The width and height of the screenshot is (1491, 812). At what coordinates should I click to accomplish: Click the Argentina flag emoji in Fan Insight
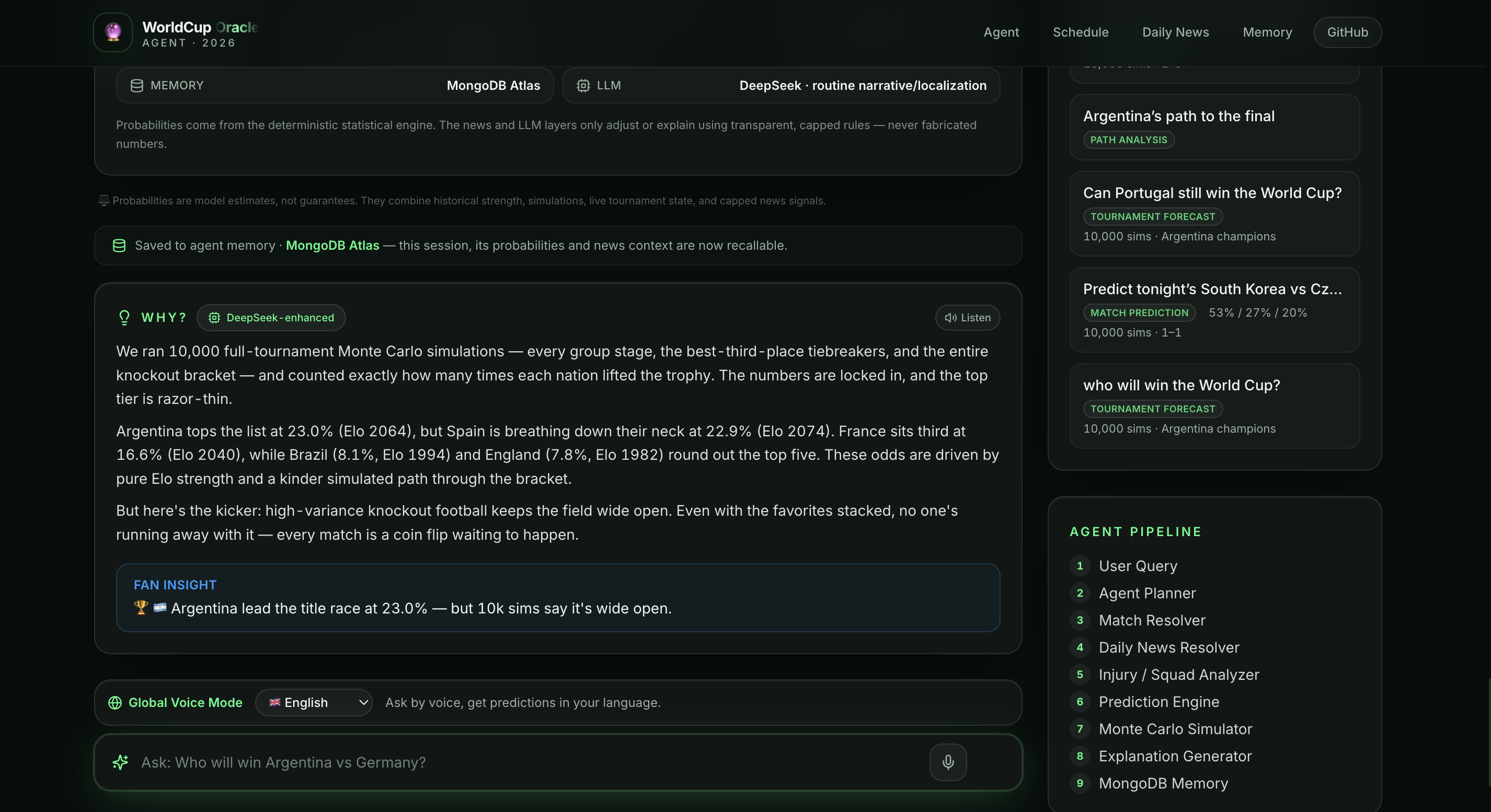click(160, 607)
